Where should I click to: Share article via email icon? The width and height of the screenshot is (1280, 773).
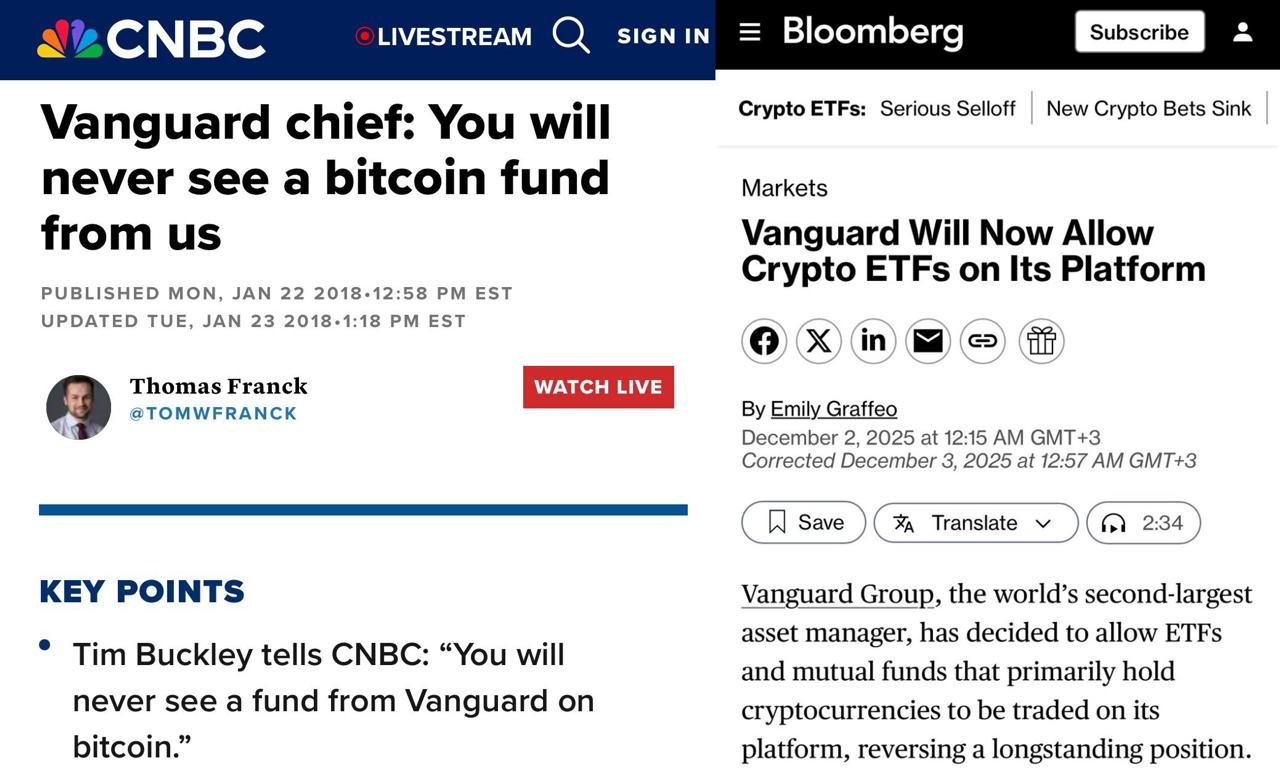tap(928, 341)
